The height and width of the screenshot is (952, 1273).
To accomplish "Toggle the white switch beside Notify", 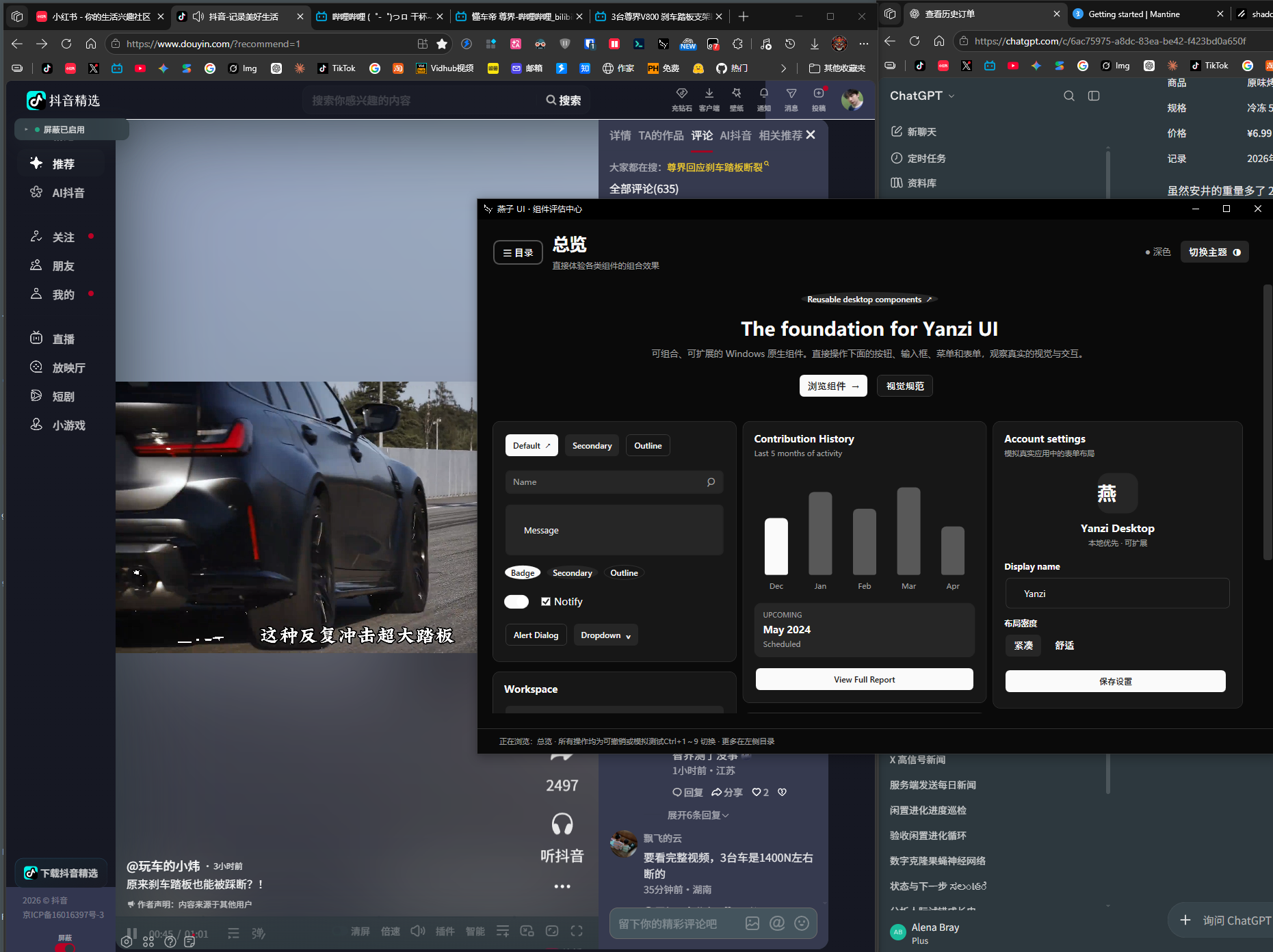I will pos(516,602).
